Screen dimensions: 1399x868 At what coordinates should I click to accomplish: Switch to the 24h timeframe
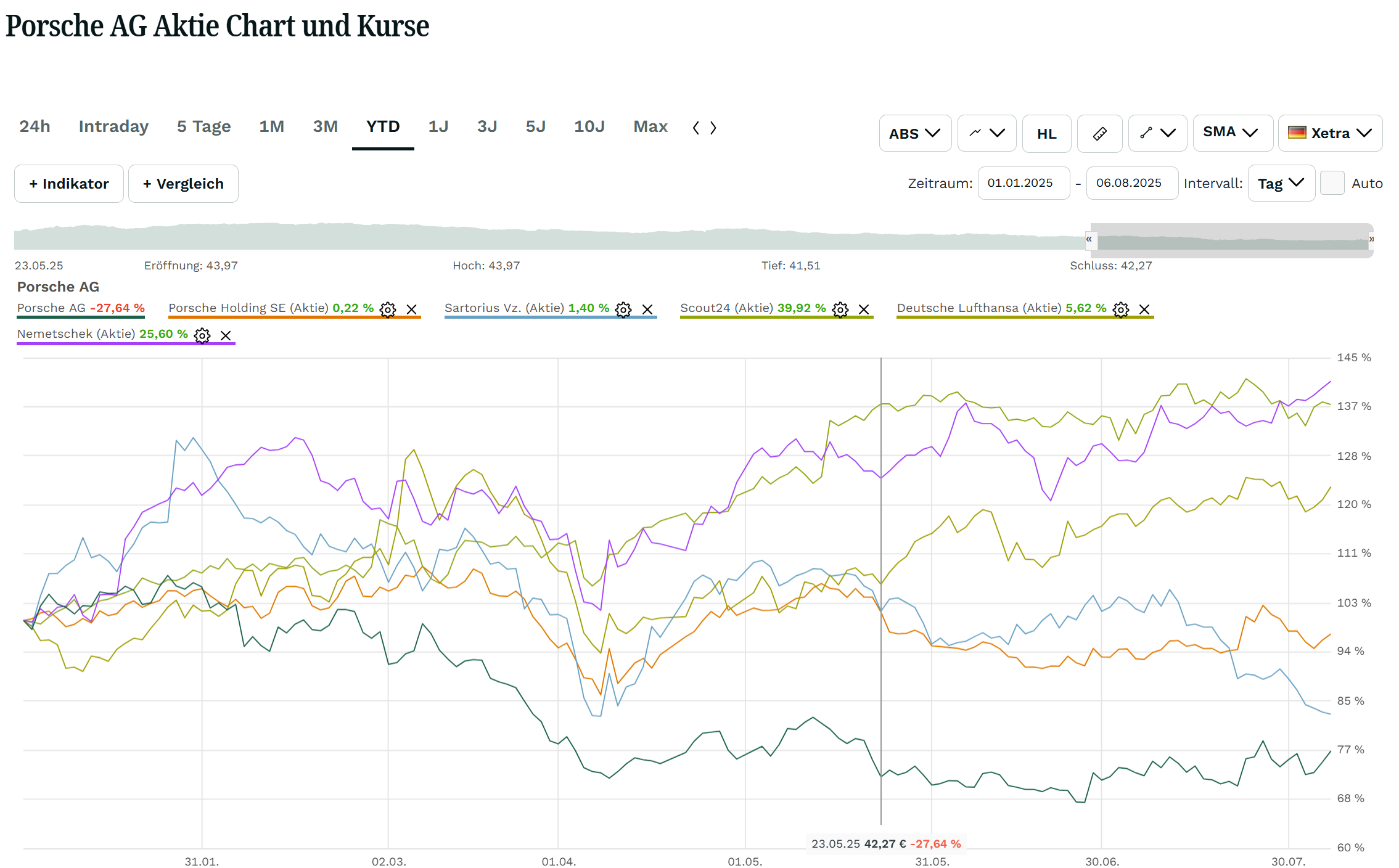pyautogui.click(x=35, y=126)
